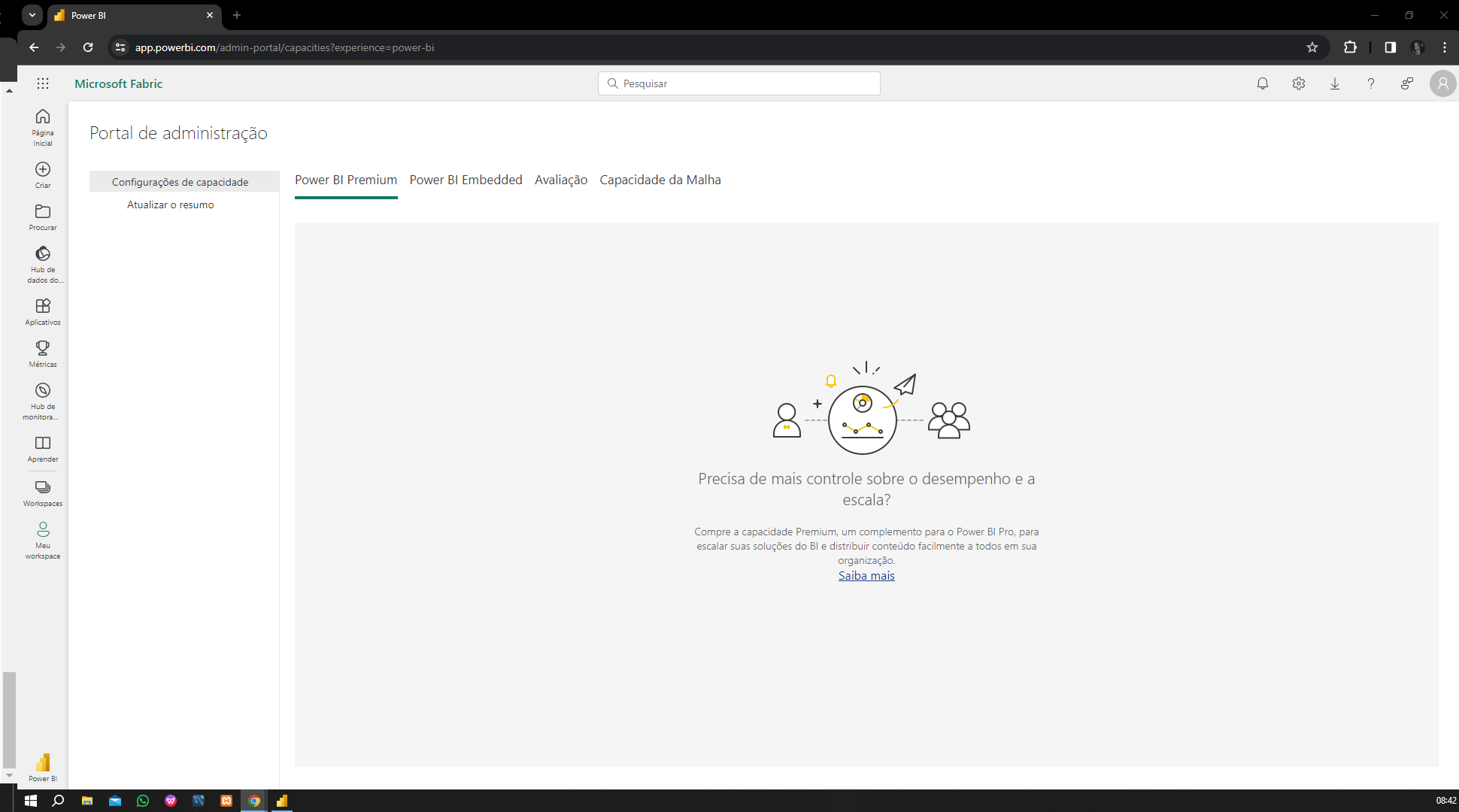Open File Explorer from taskbar
The height and width of the screenshot is (812, 1459).
tap(87, 801)
